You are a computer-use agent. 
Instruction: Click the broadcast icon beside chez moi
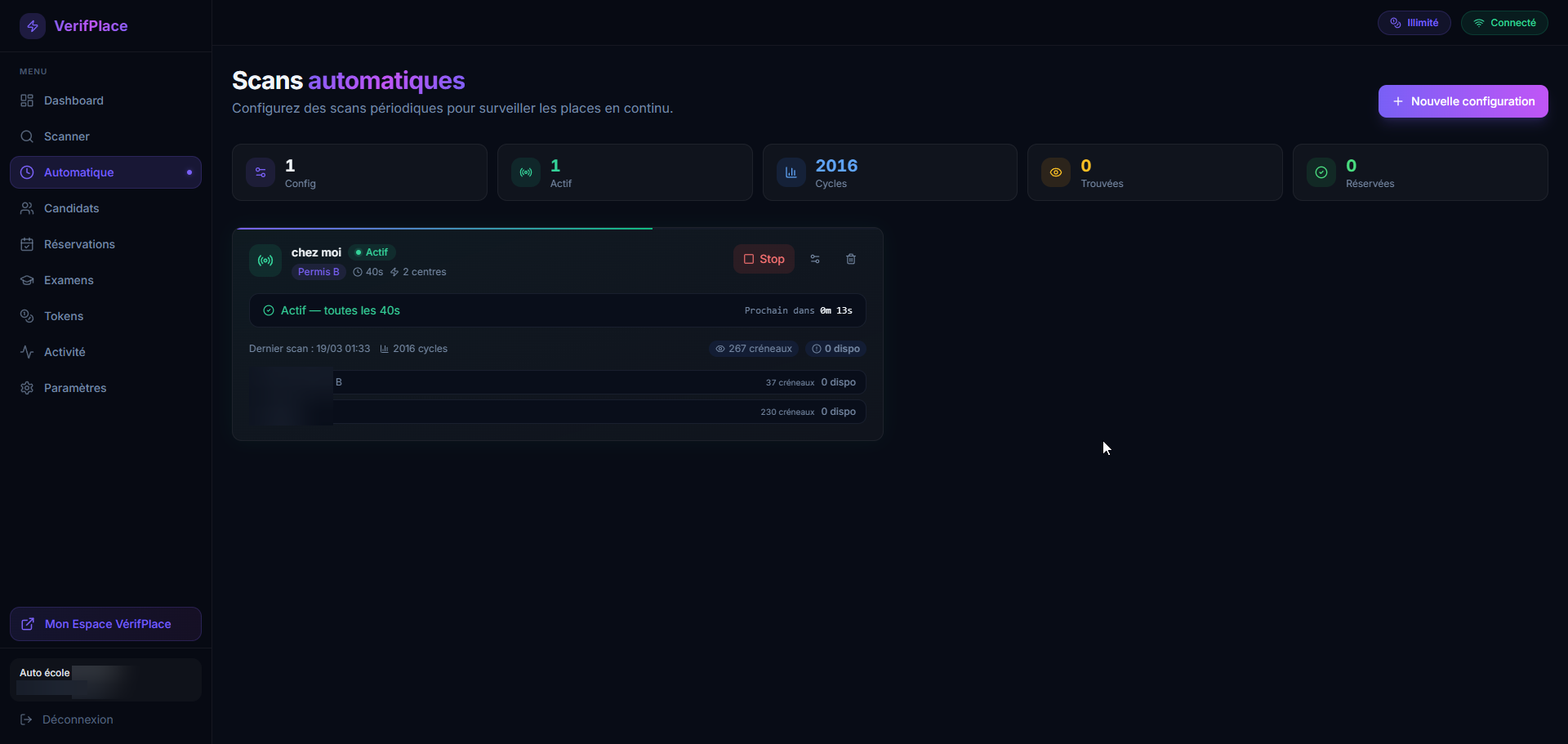265,261
